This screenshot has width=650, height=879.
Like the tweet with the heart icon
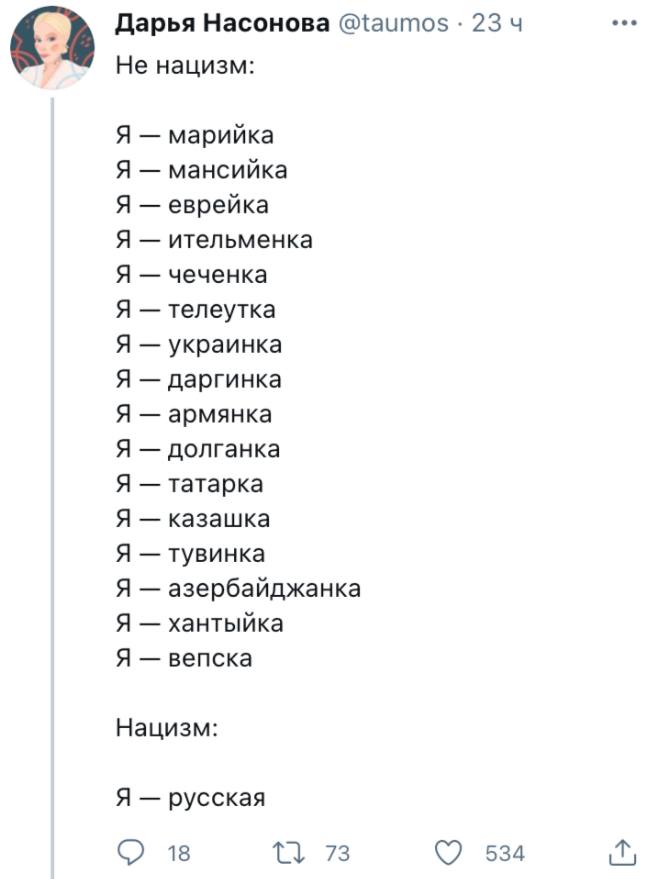(x=450, y=852)
